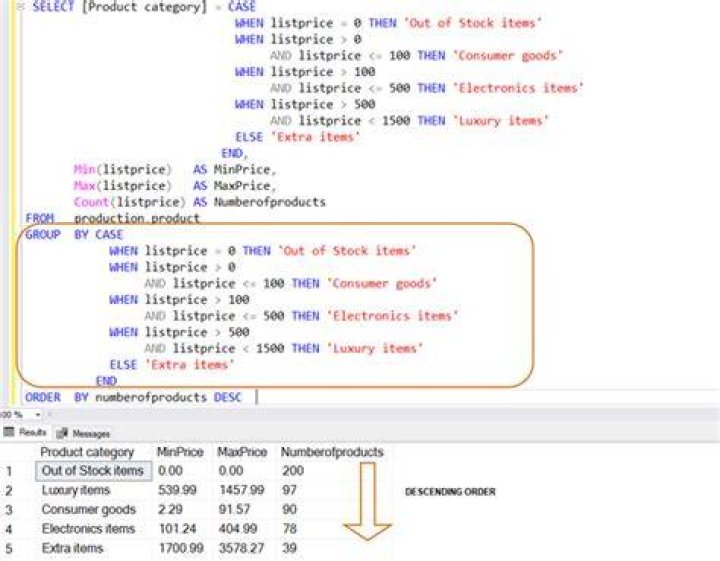Collapse the SELECT statement code block
Image resolution: width=720 pixels, height=561 pixels.
coord(20,7)
